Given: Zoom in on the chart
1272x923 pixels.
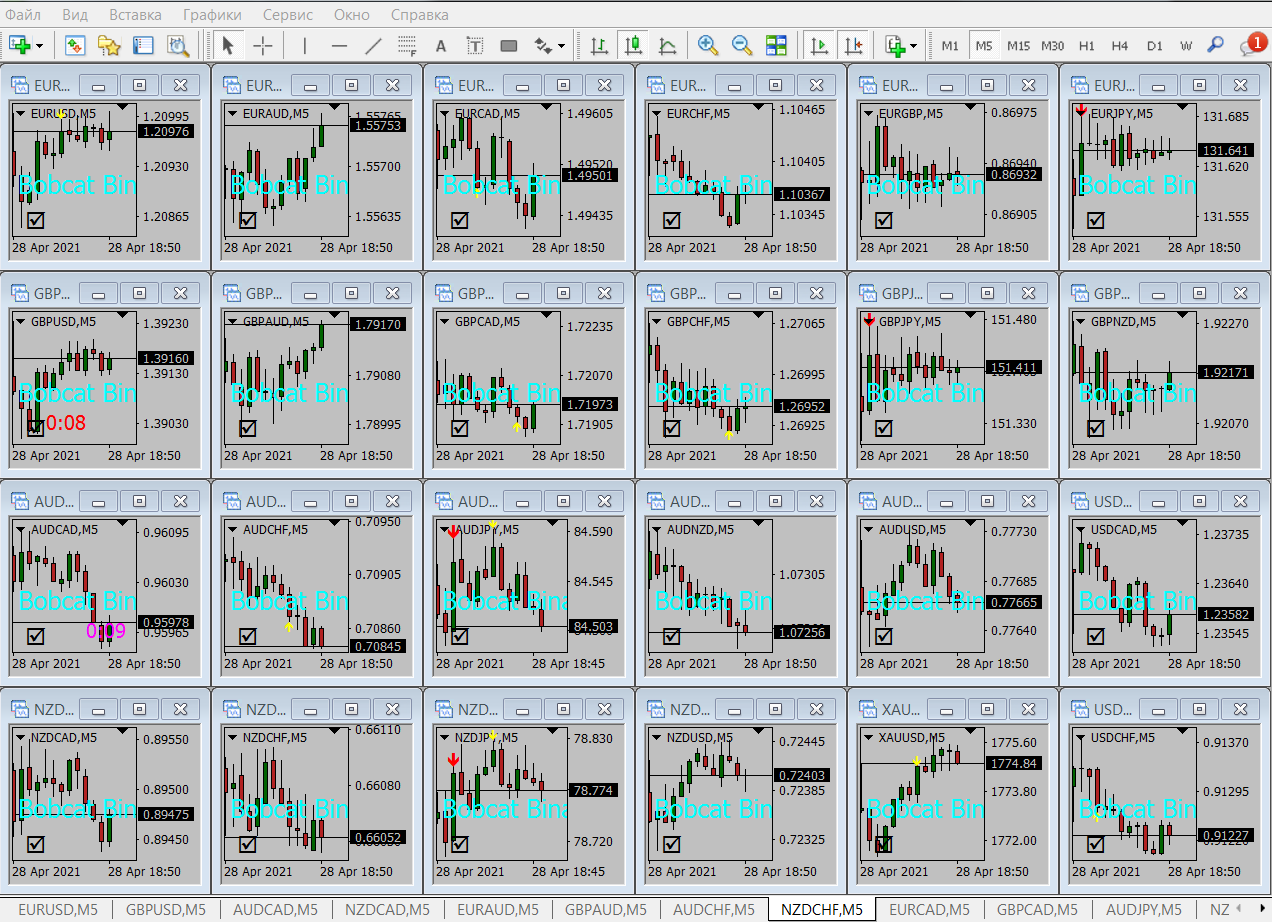Looking at the screenshot, I should (708, 45).
